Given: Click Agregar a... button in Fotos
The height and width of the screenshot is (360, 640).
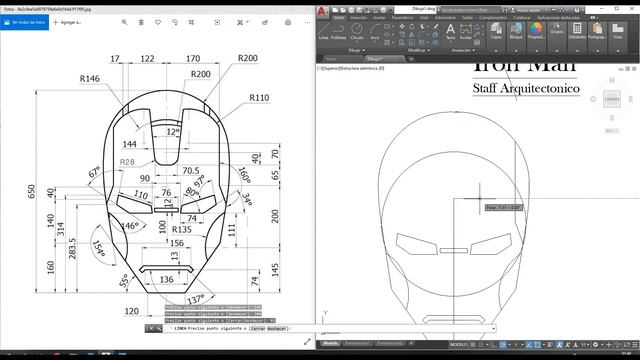Looking at the screenshot, I should 67,22.
